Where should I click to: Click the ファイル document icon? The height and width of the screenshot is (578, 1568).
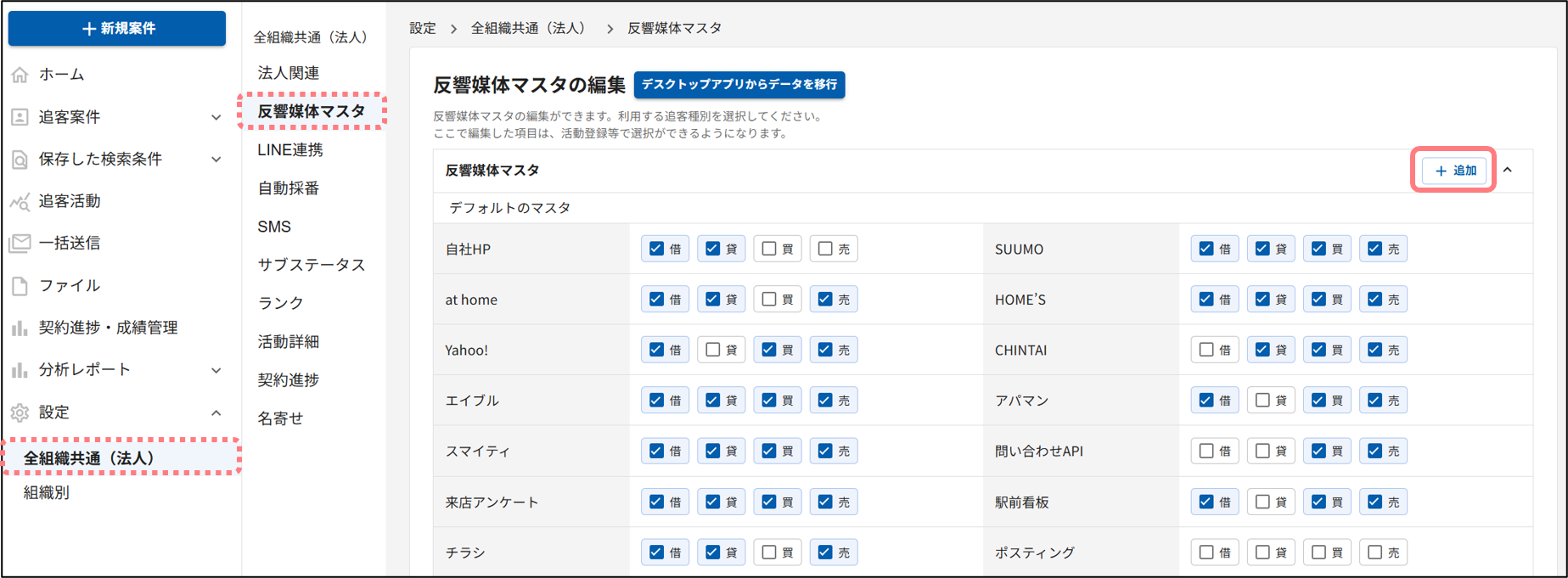pyautogui.click(x=20, y=286)
